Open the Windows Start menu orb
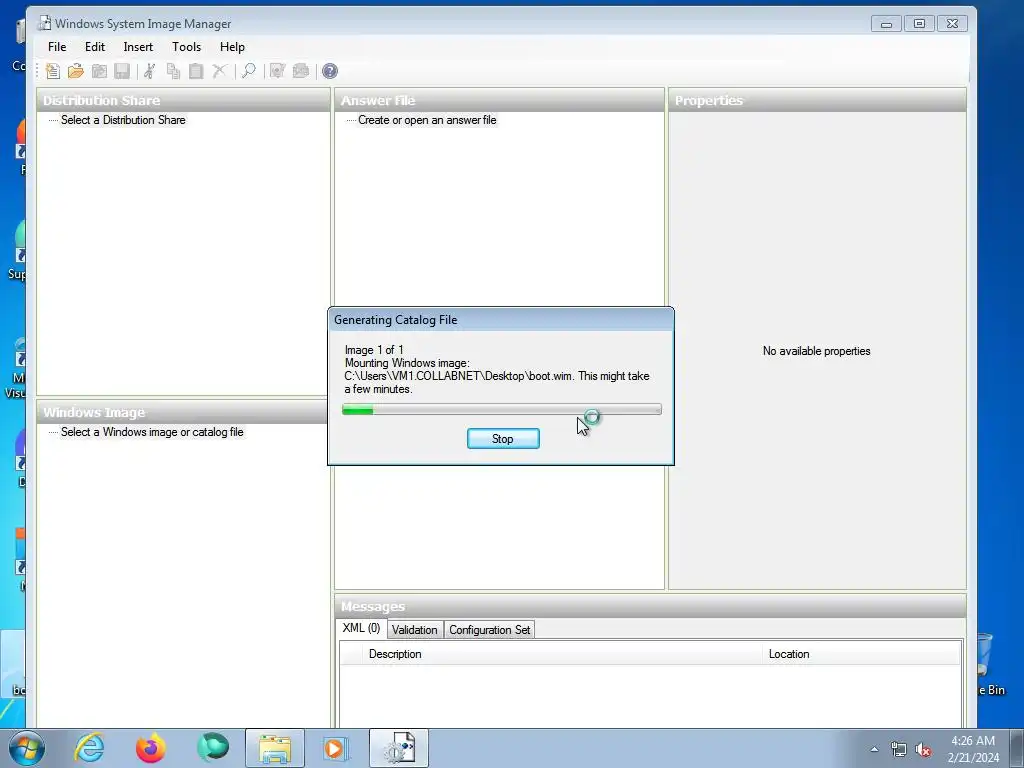This screenshot has width=1024, height=768. coord(27,748)
